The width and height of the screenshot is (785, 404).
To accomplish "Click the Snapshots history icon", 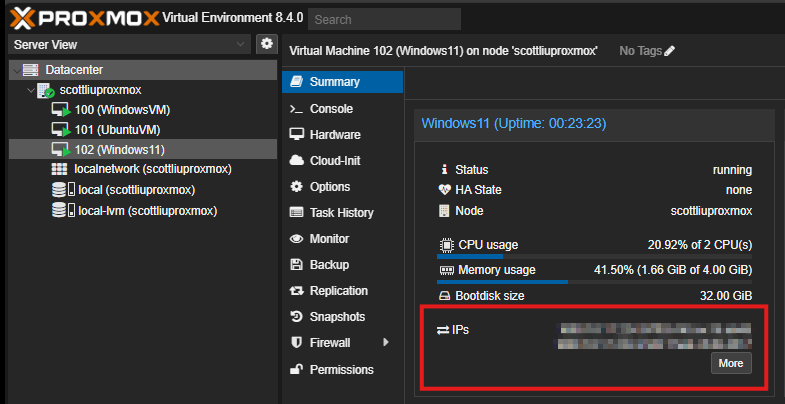I will tap(296, 317).
